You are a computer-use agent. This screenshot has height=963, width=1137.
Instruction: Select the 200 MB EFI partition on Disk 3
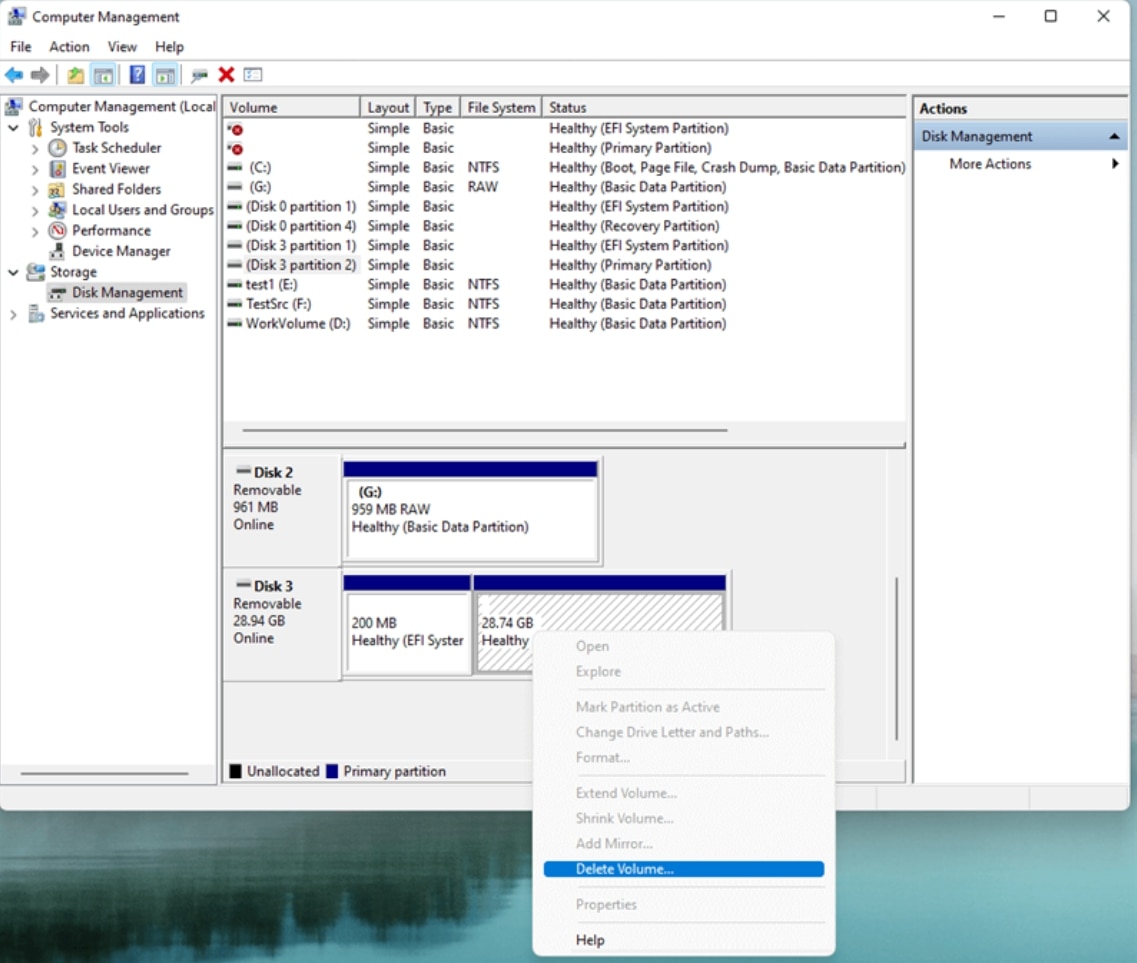(x=407, y=624)
